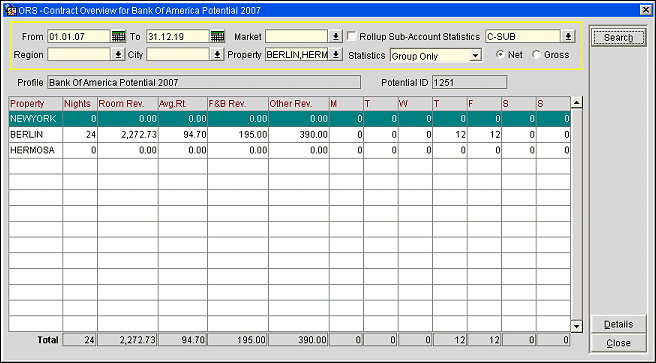Open the To date calendar picker
The image size is (656, 363).
pos(218,37)
